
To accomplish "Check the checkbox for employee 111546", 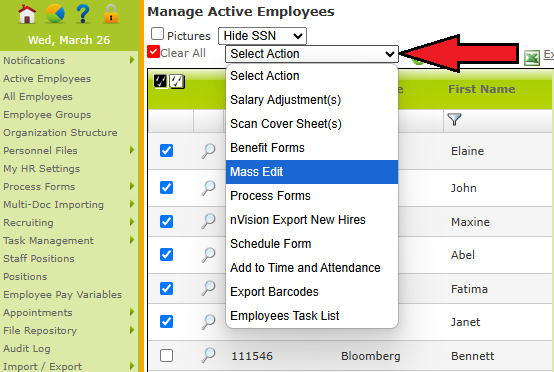I will pyautogui.click(x=166, y=355).
